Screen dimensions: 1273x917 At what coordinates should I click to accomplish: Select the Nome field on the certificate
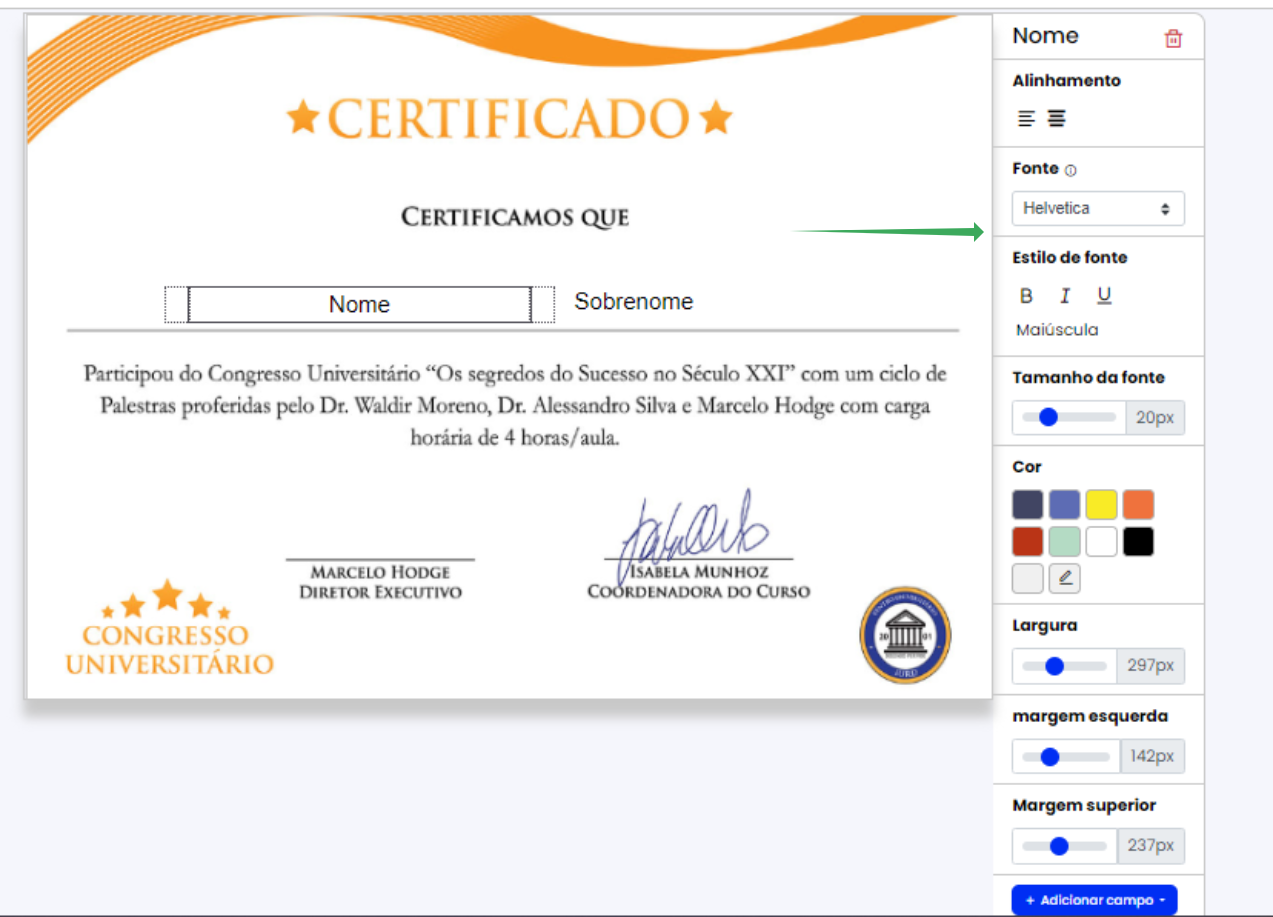[x=359, y=304]
